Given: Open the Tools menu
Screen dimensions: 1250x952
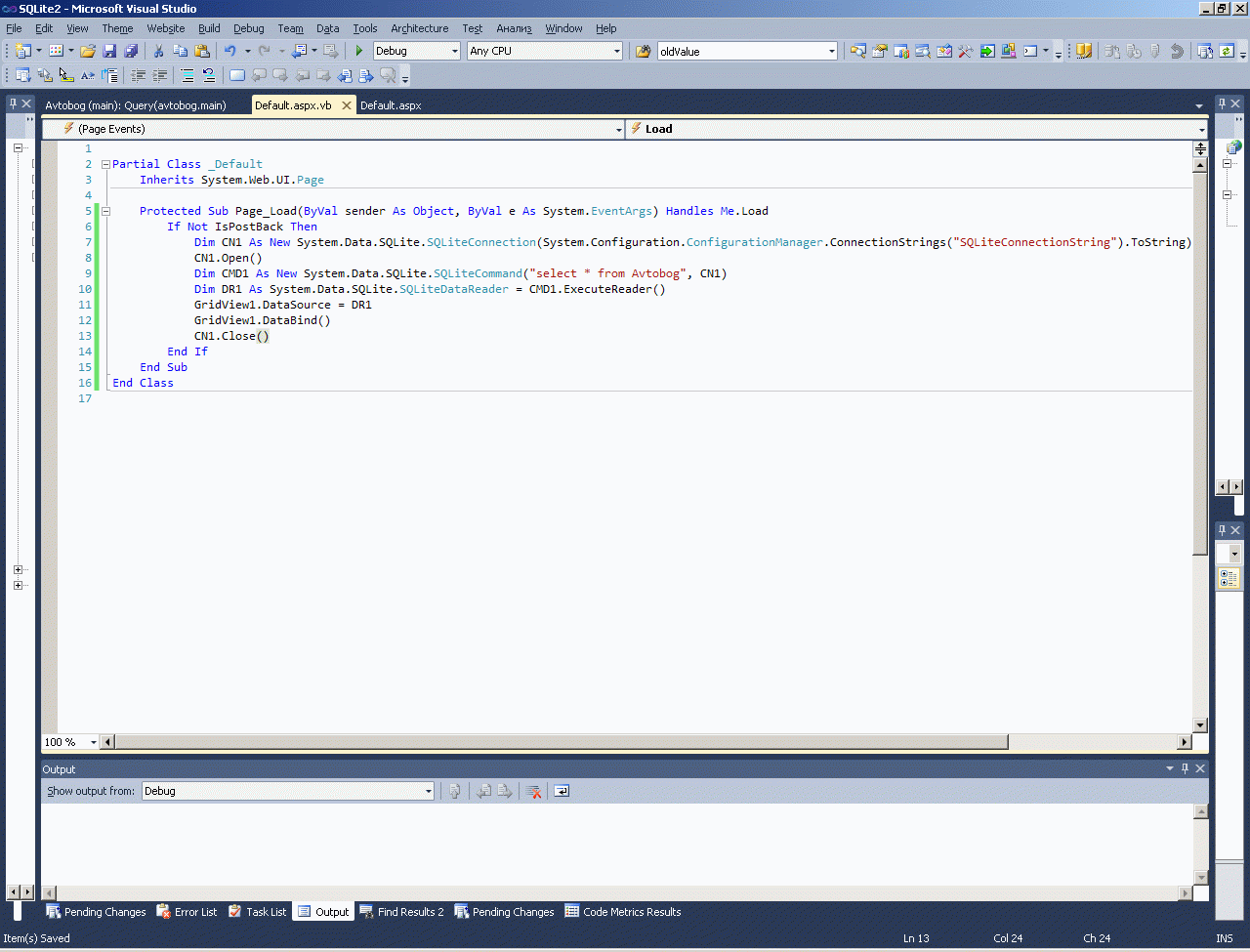Looking at the screenshot, I should pyautogui.click(x=365, y=28).
